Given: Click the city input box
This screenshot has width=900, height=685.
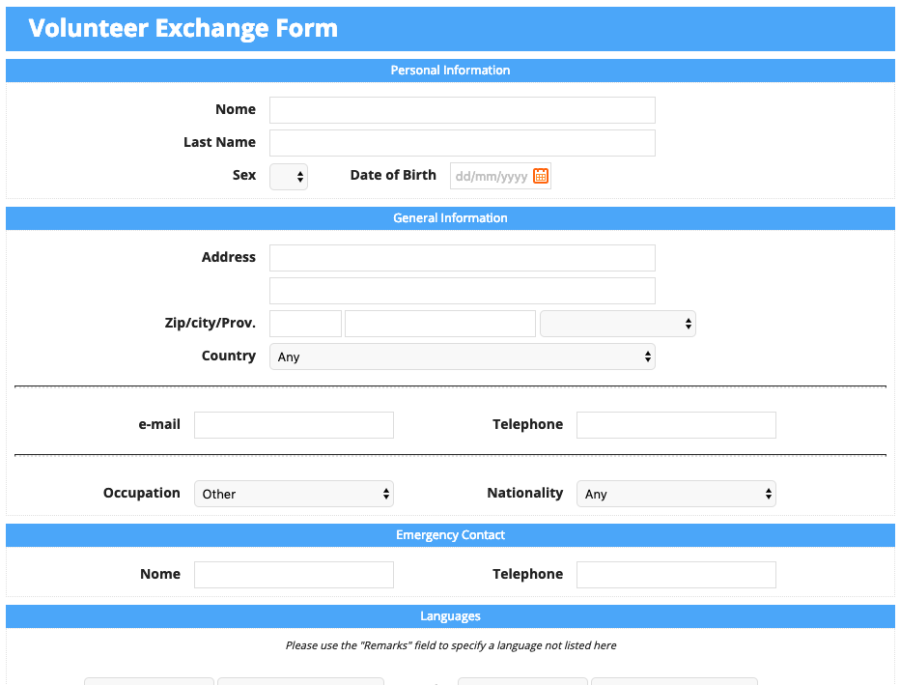Looking at the screenshot, I should (x=440, y=324).
